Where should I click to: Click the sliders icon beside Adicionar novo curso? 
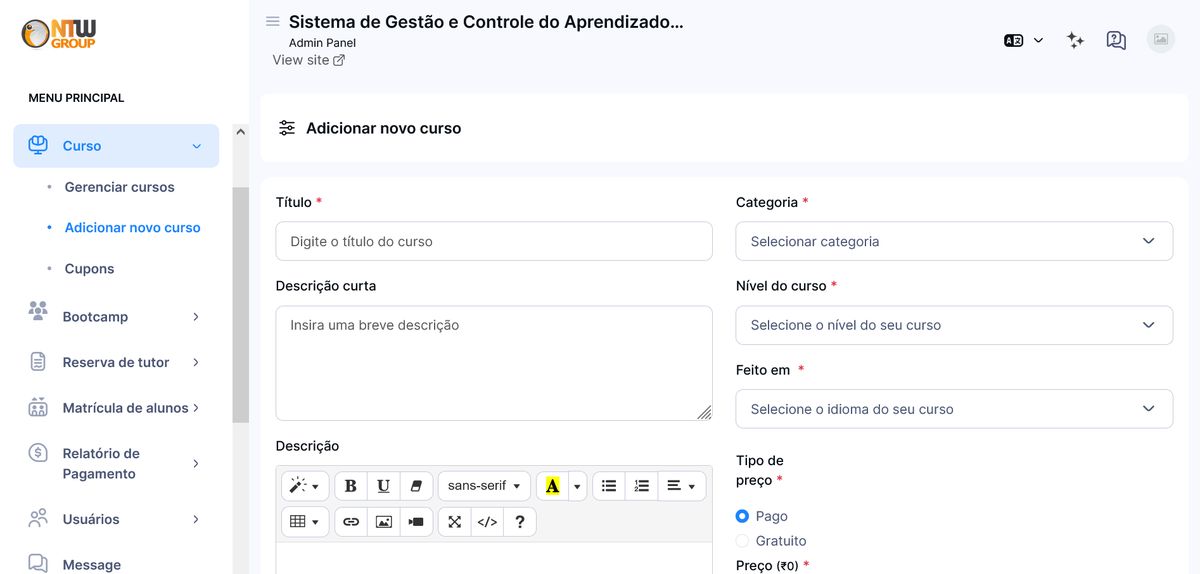(x=287, y=128)
